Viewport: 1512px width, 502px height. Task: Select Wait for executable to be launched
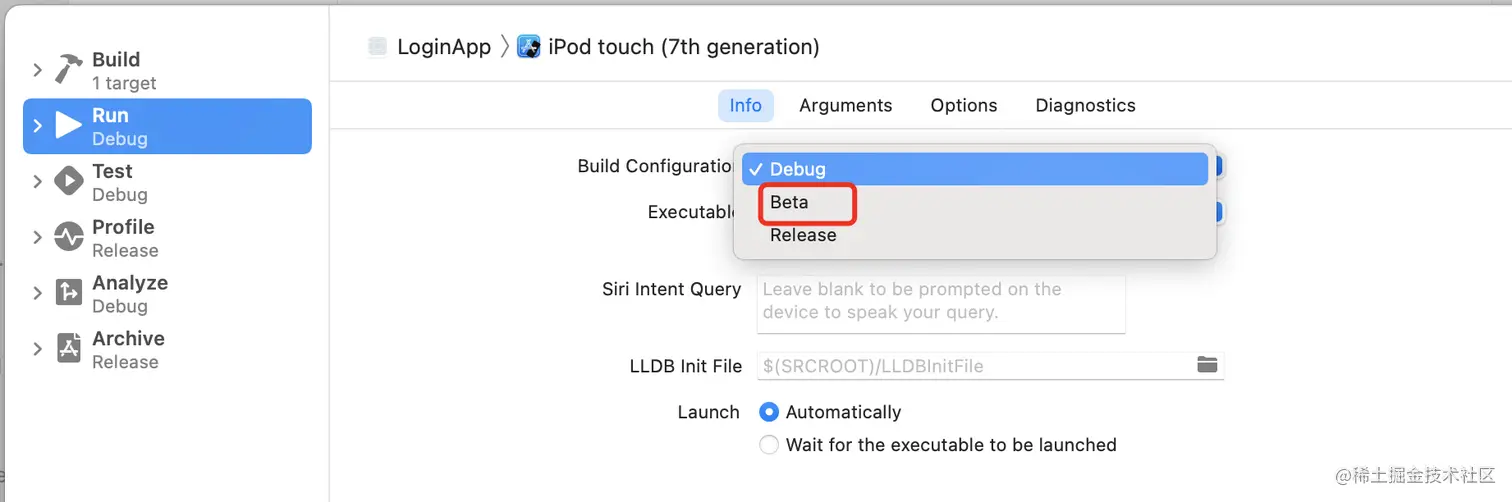click(769, 445)
